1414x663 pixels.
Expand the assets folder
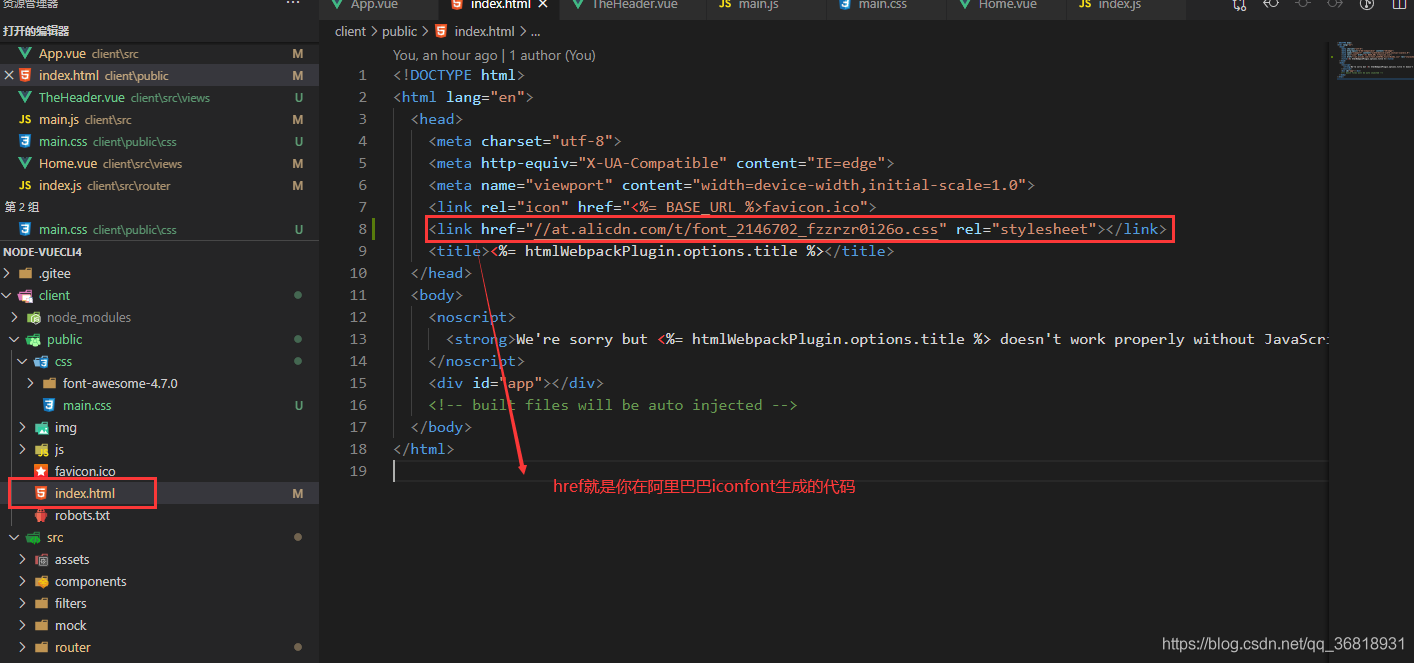(160, 559)
